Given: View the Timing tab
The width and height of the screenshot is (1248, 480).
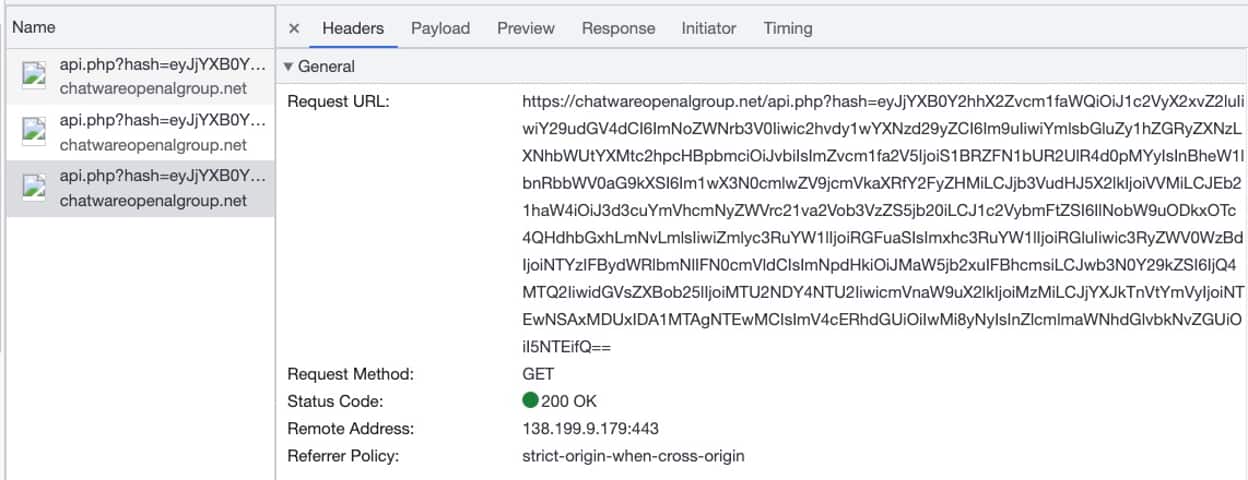Looking at the screenshot, I should click(788, 29).
